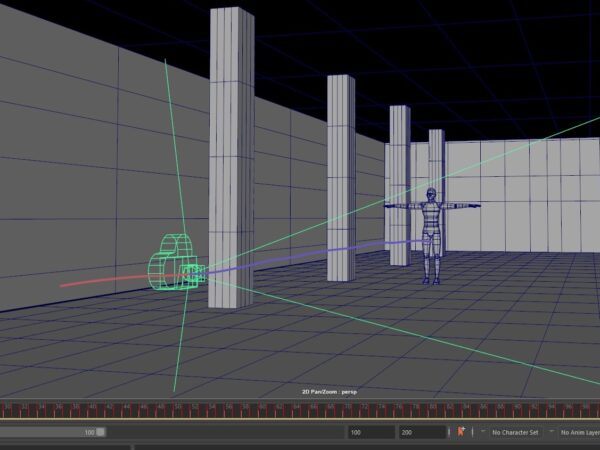Select the nearest tall pillar
600x450 pixels.
[231, 157]
